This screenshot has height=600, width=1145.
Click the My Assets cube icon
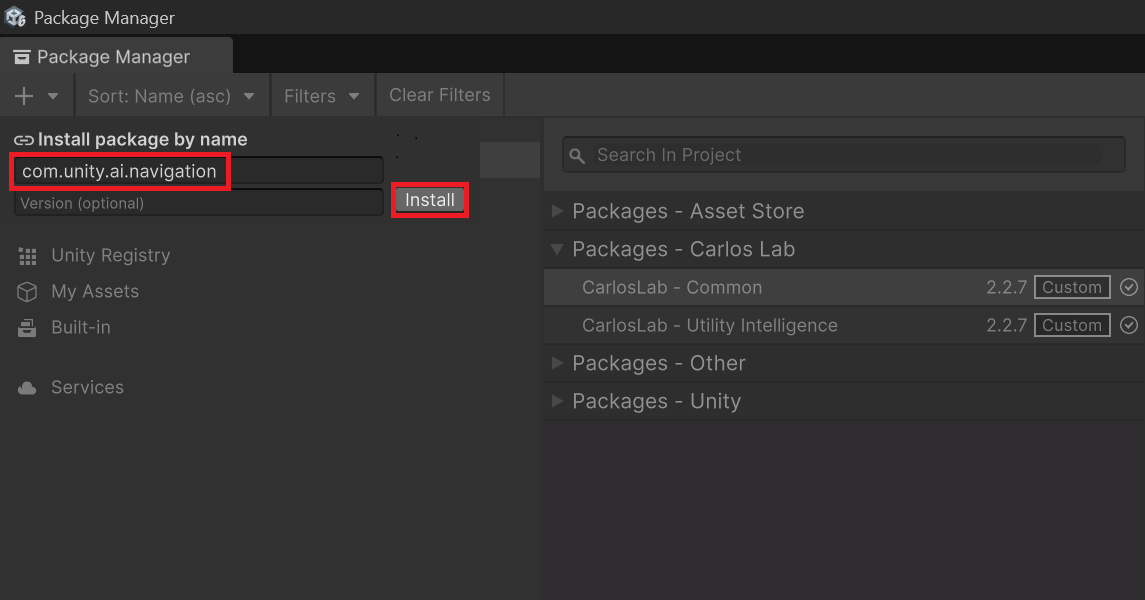tap(27, 292)
